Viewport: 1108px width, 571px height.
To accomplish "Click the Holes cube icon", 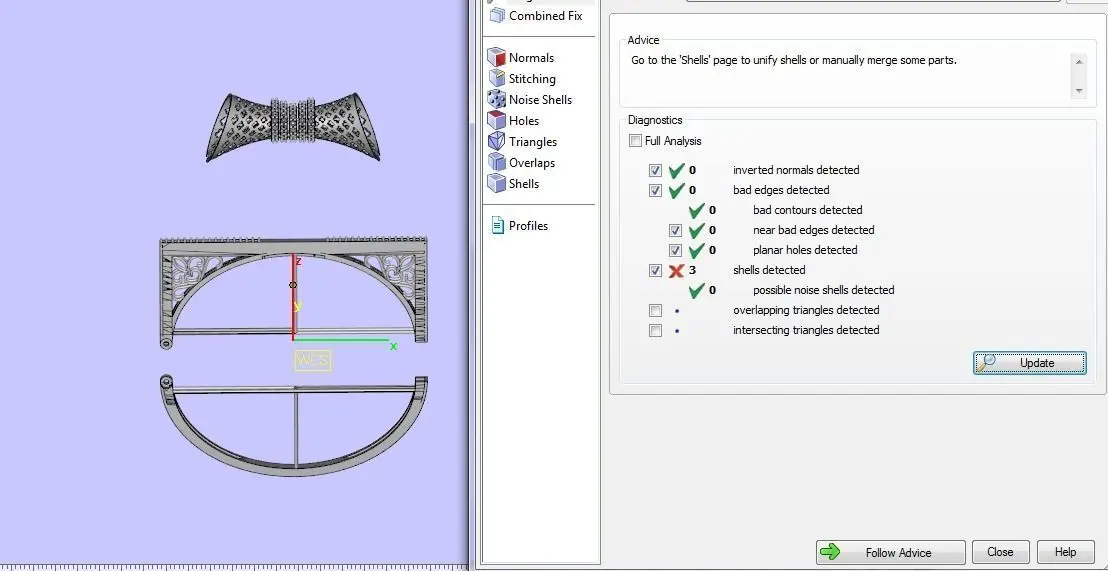I will tap(497, 121).
